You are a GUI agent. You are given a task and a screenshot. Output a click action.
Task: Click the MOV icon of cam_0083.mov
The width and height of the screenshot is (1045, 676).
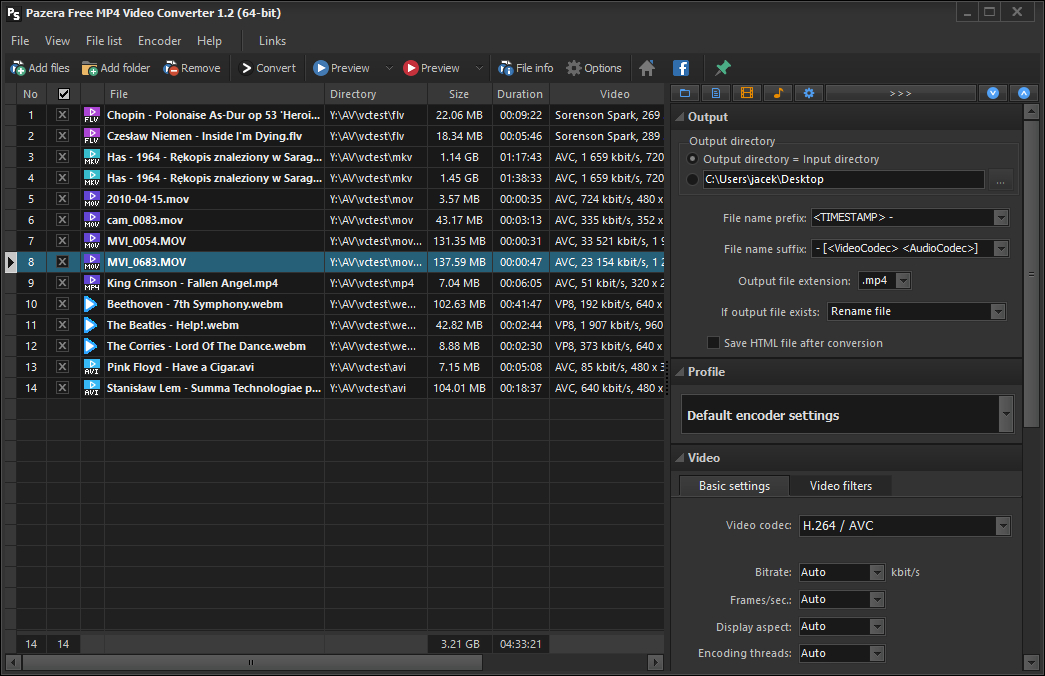click(x=92, y=220)
